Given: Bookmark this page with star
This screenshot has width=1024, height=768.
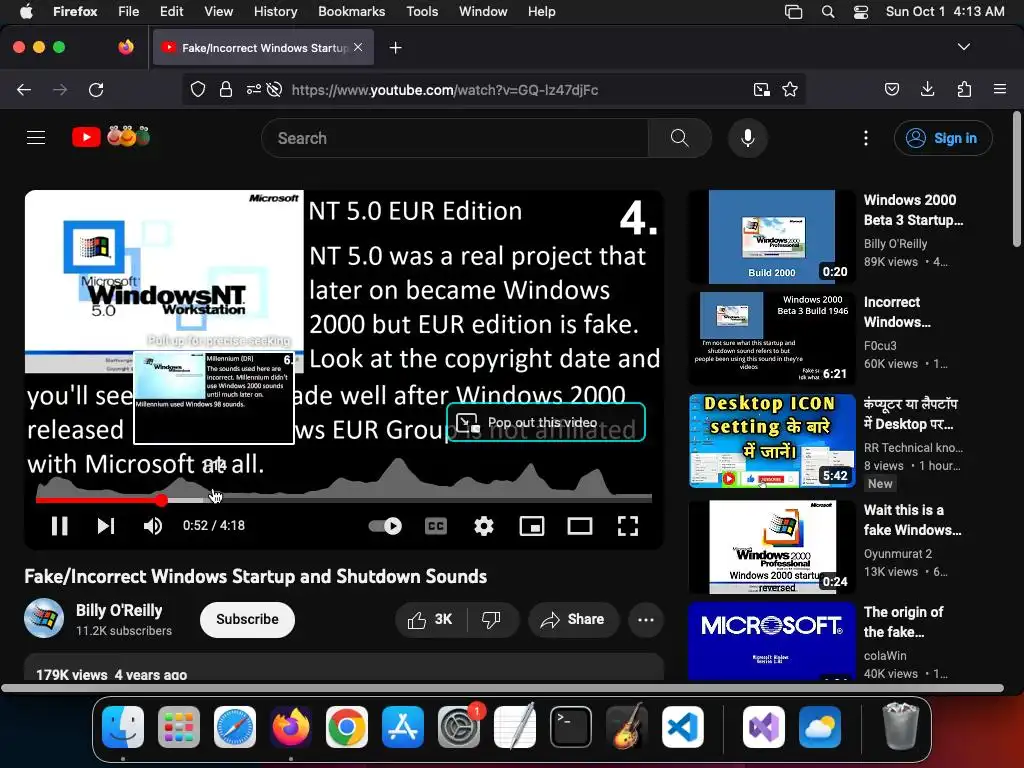Looking at the screenshot, I should (x=790, y=89).
